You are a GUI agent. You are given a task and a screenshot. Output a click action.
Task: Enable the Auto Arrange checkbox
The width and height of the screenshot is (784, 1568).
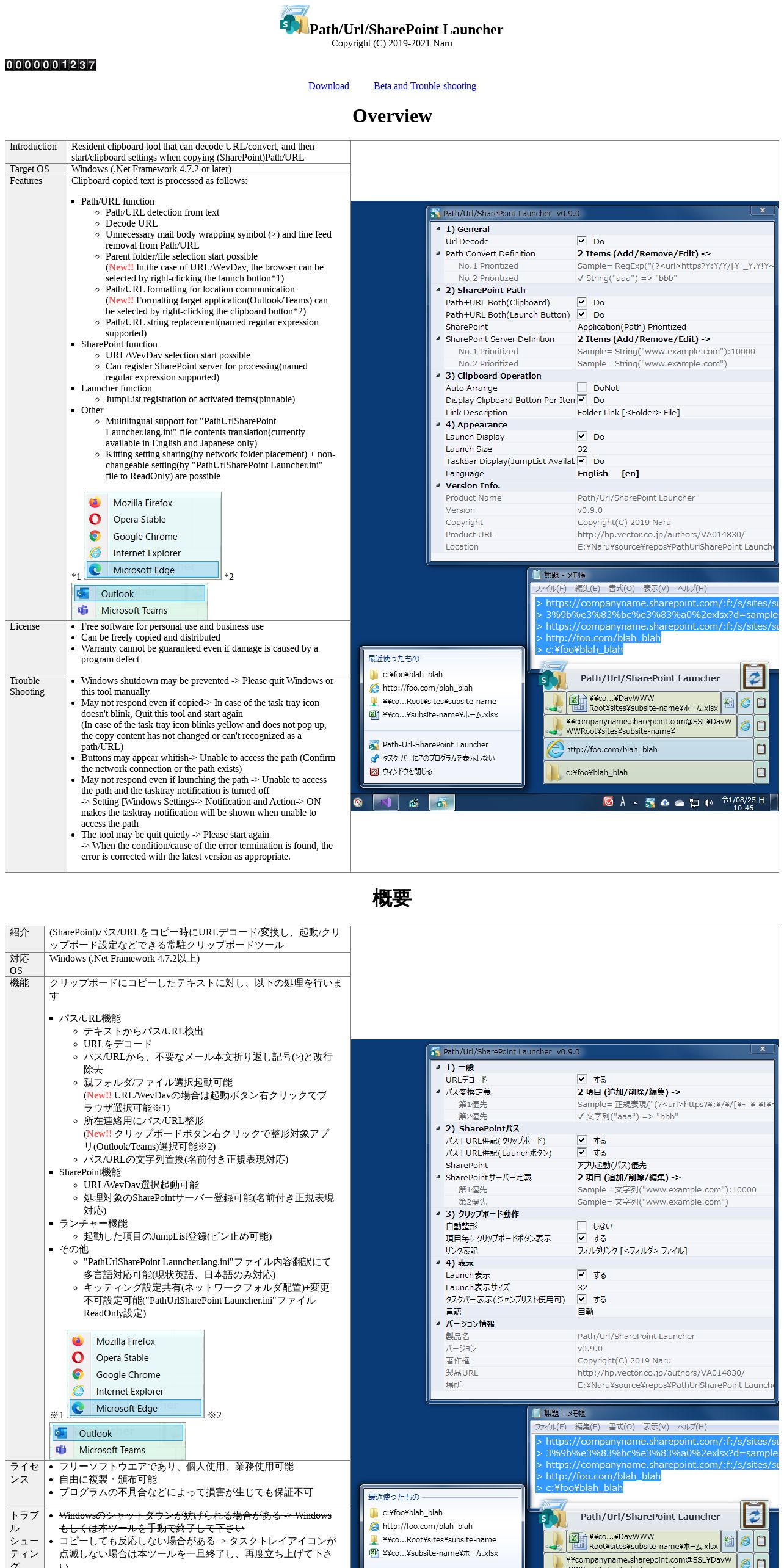pyautogui.click(x=582, y=387)
